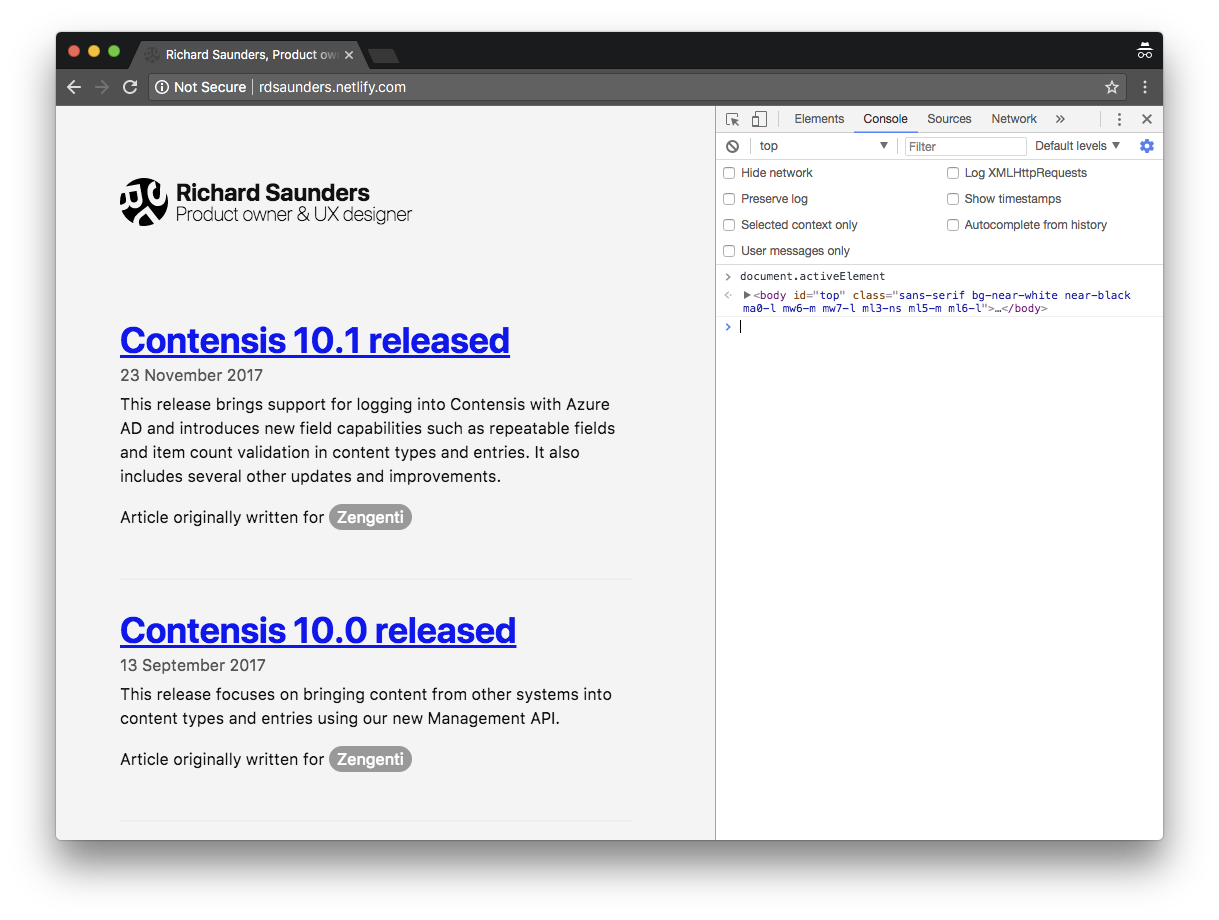Screen dimensions: 1219x920
Task: Click the document.activeElement console entry
Action: click(812, 276)
